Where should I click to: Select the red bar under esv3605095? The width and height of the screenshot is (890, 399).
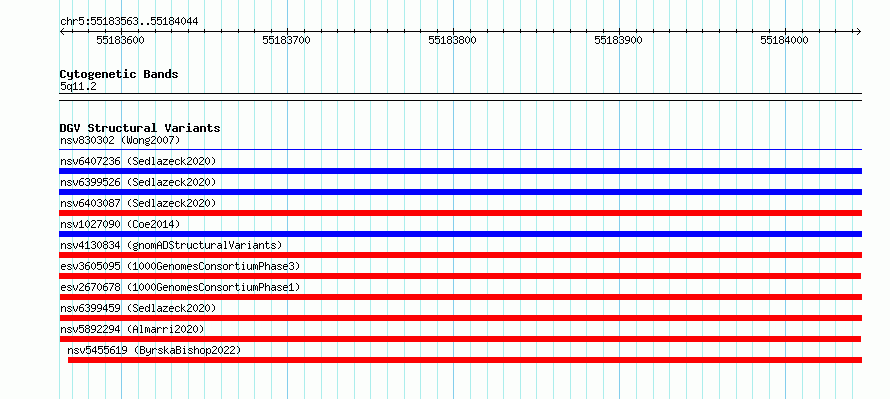[x=460, y=276]
